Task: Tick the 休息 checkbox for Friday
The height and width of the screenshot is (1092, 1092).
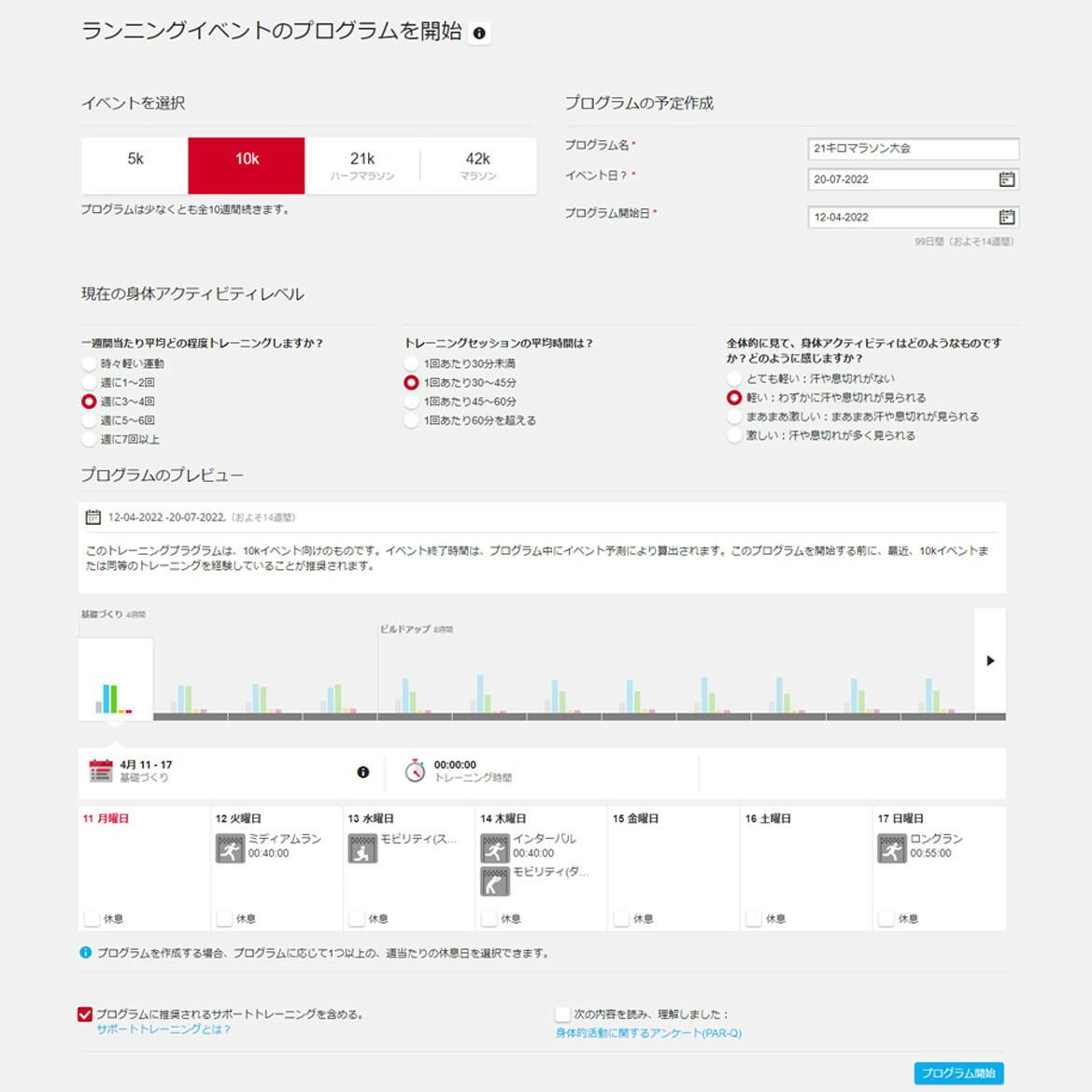Action: [x=621, y=919]
